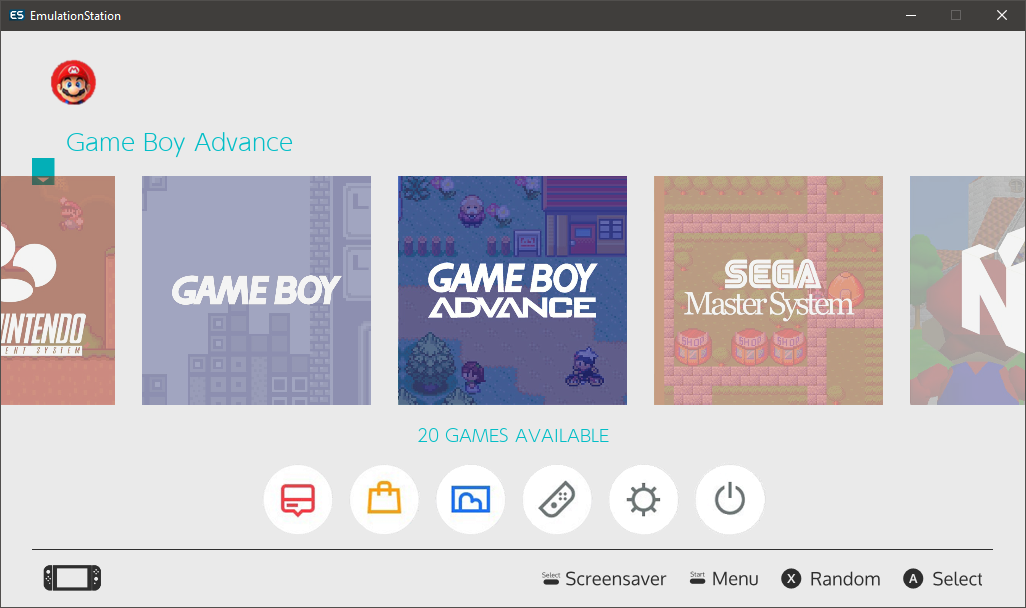
Task: Select the Game Boy system tile
Action: (256, 290)
